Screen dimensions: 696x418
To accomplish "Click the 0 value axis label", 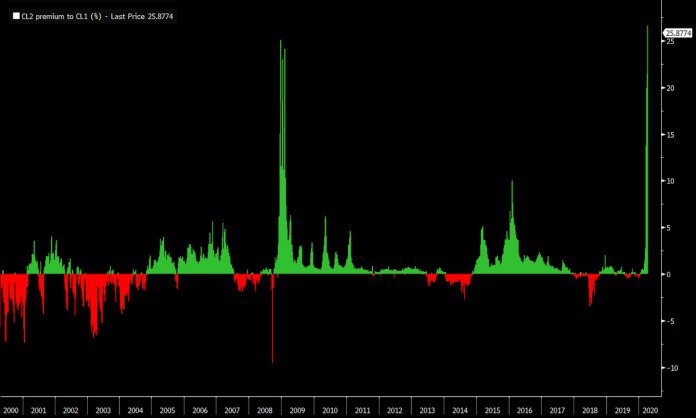I will [669, 274].
